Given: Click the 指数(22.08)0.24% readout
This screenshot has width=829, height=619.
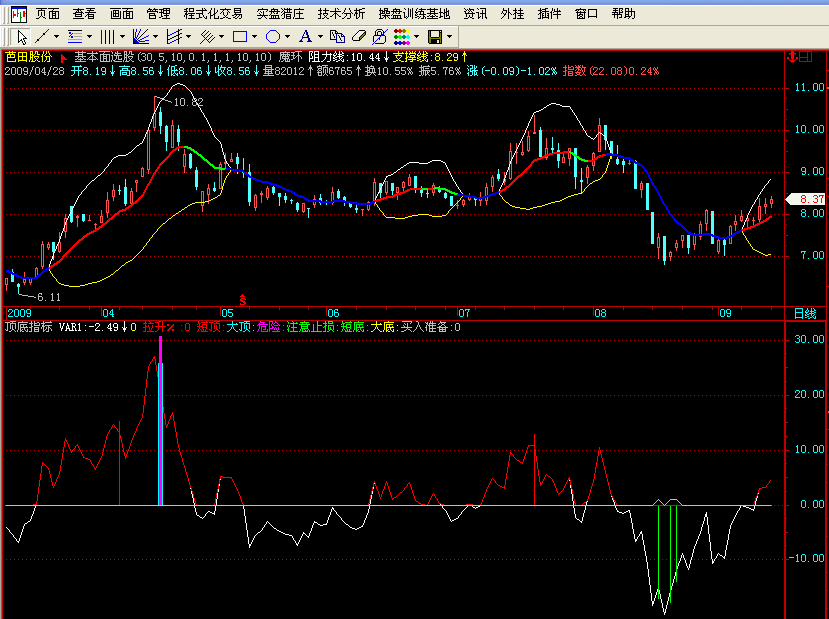Looking at the screenshot, I should pos(611,71).
